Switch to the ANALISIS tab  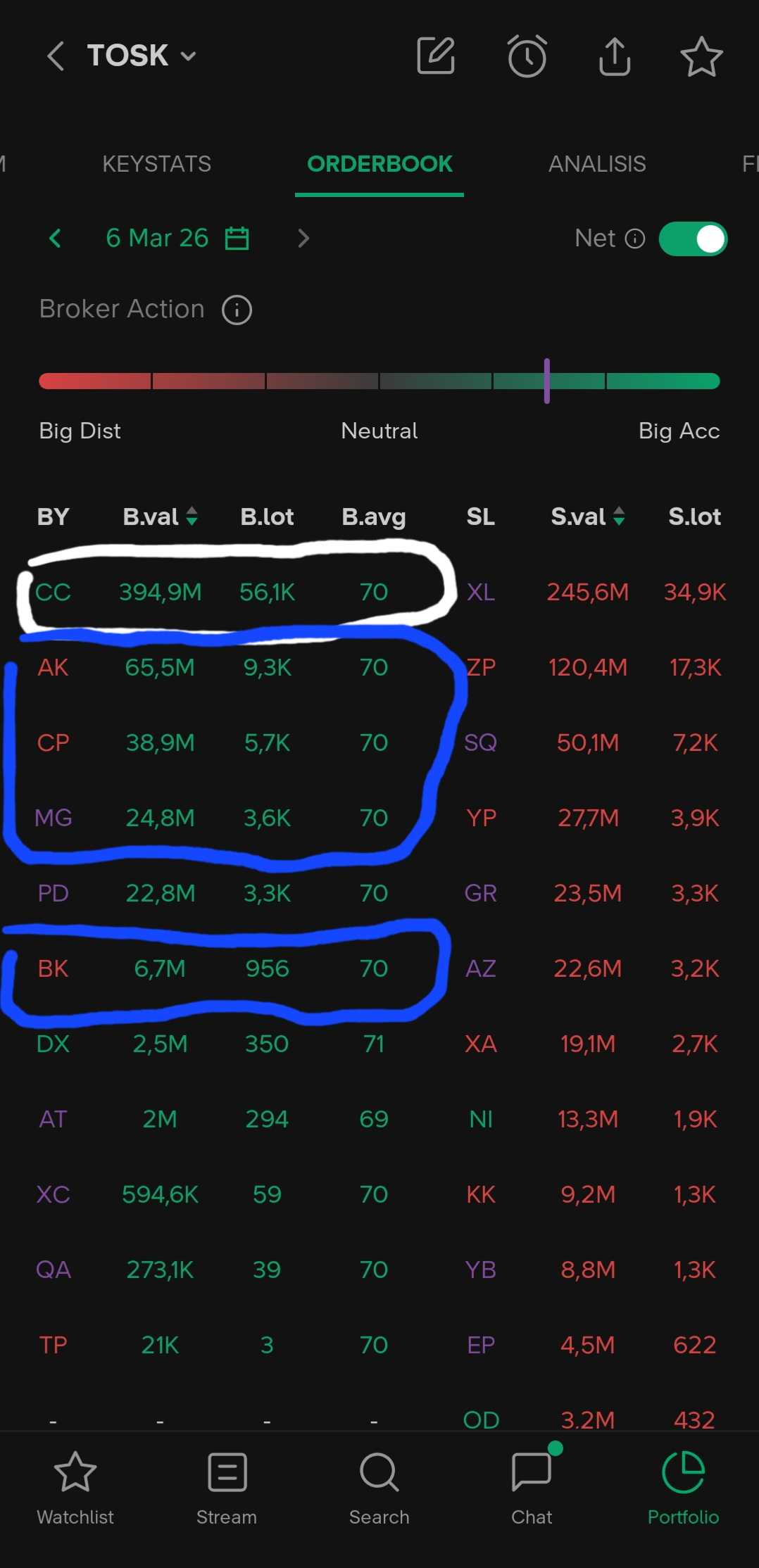pyautogui.click(x=597, y=164)
